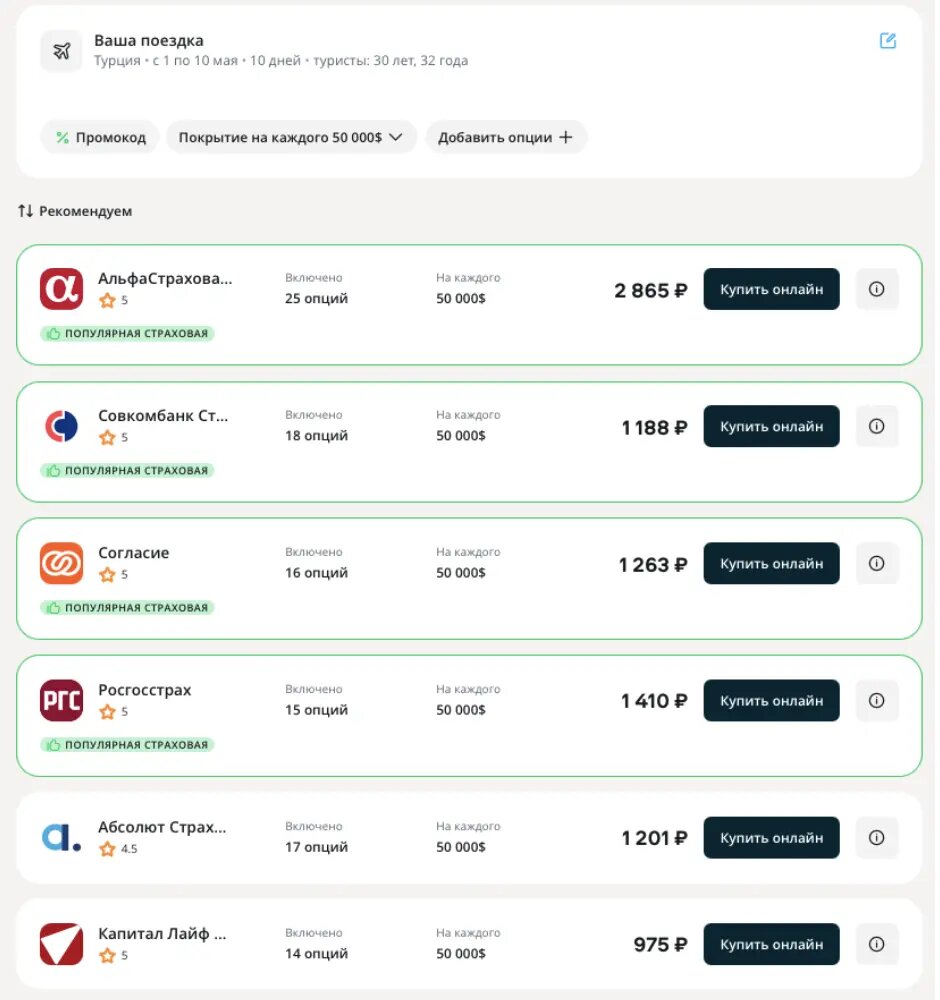Expand coverage 50 000$ dropdown
Image resolution: width=940 pixels, height=1000 pixels.
293,138
